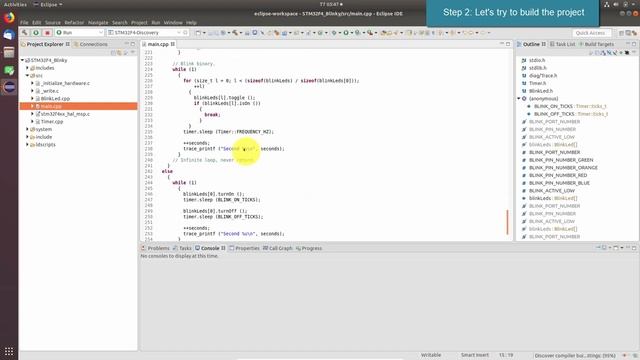Minimize the Outline panel
The width and height of the screenshot is (640, 360).
[x=628, y=44]
